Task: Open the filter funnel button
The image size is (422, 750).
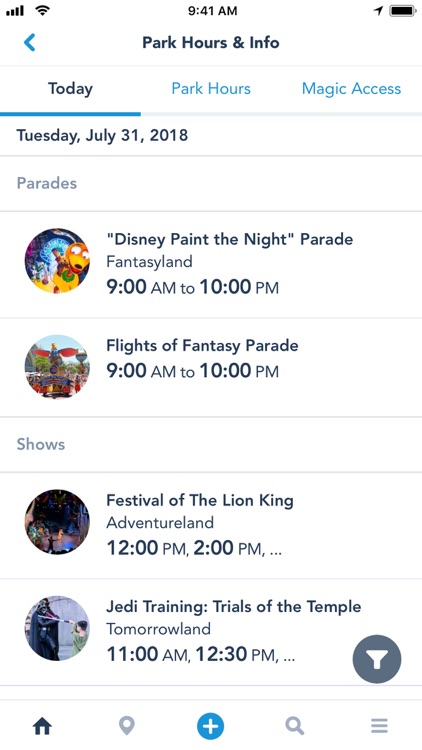Action: click(377, 659)
